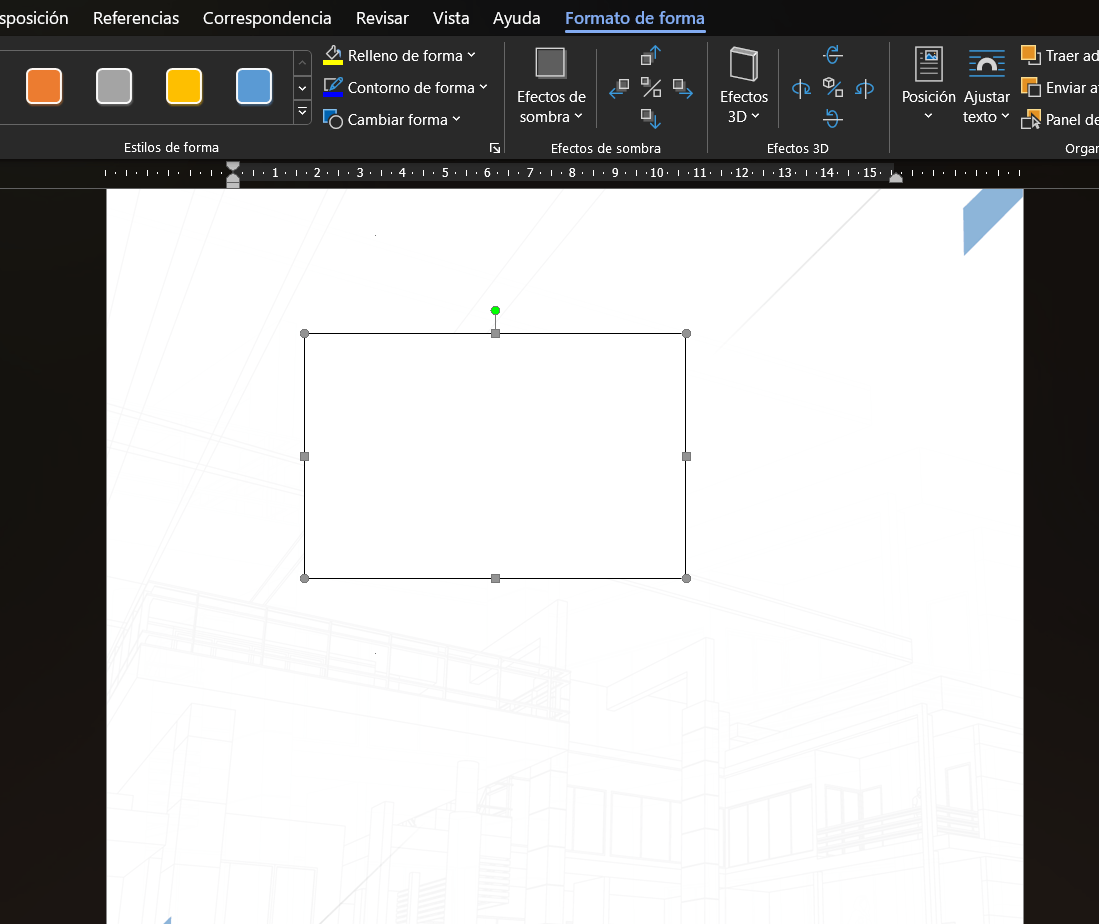Click the right indent marker on the ruler
1099x924 pixels.
896,178
